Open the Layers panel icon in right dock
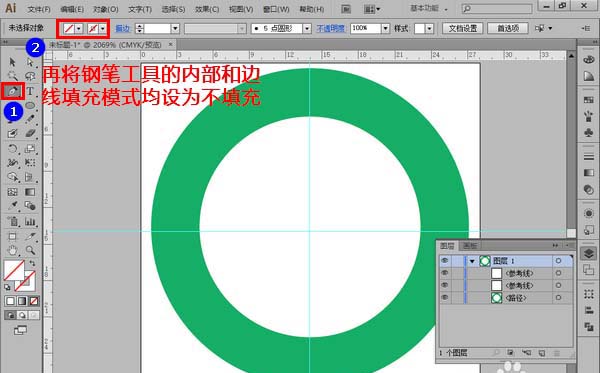 tap(589, 253)
